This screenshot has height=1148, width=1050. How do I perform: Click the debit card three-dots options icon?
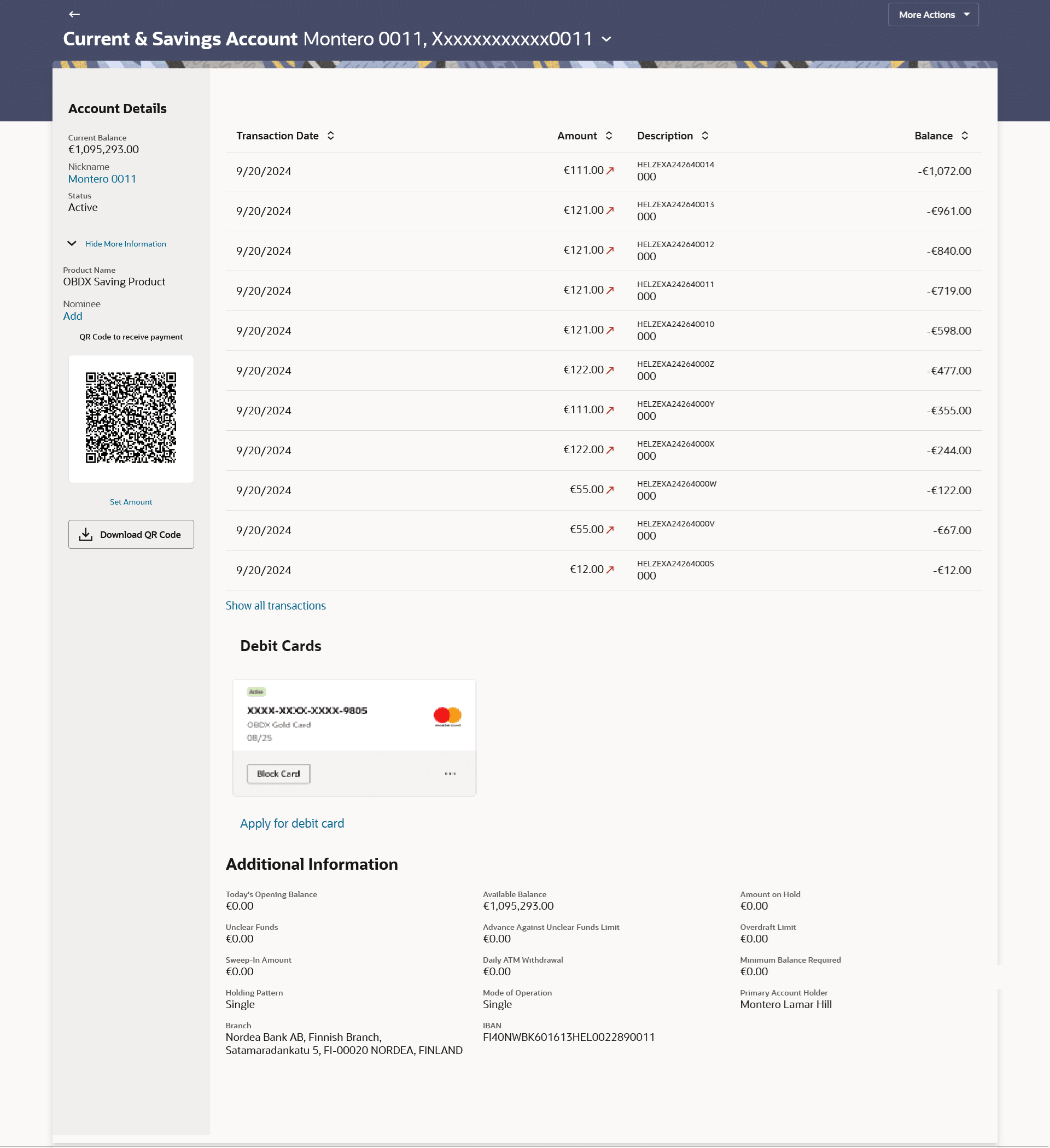(x=450, y=774)
